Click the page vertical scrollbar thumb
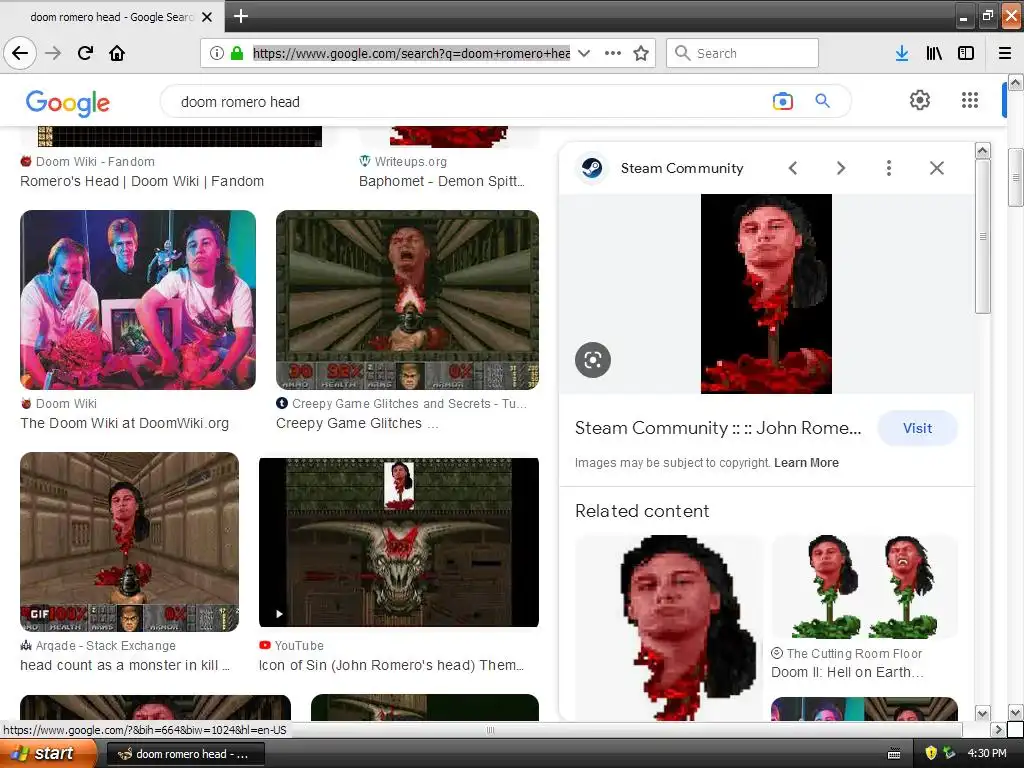Screen dimensions: 1024x768 (x=1016, y=178)
